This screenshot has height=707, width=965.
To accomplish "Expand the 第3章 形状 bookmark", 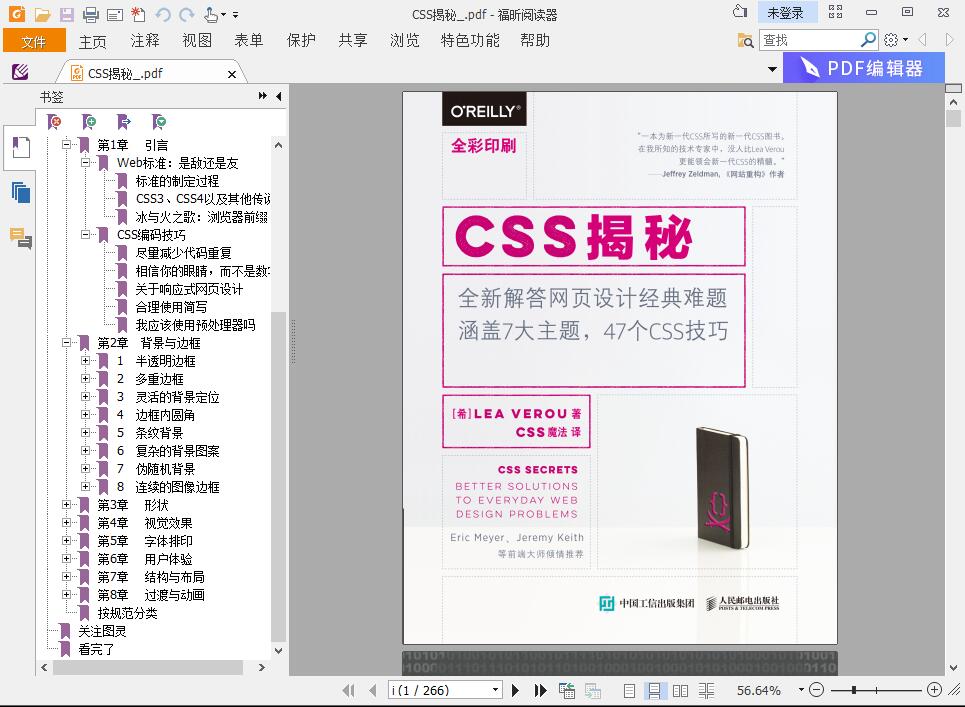I will (x=66, y=505).
